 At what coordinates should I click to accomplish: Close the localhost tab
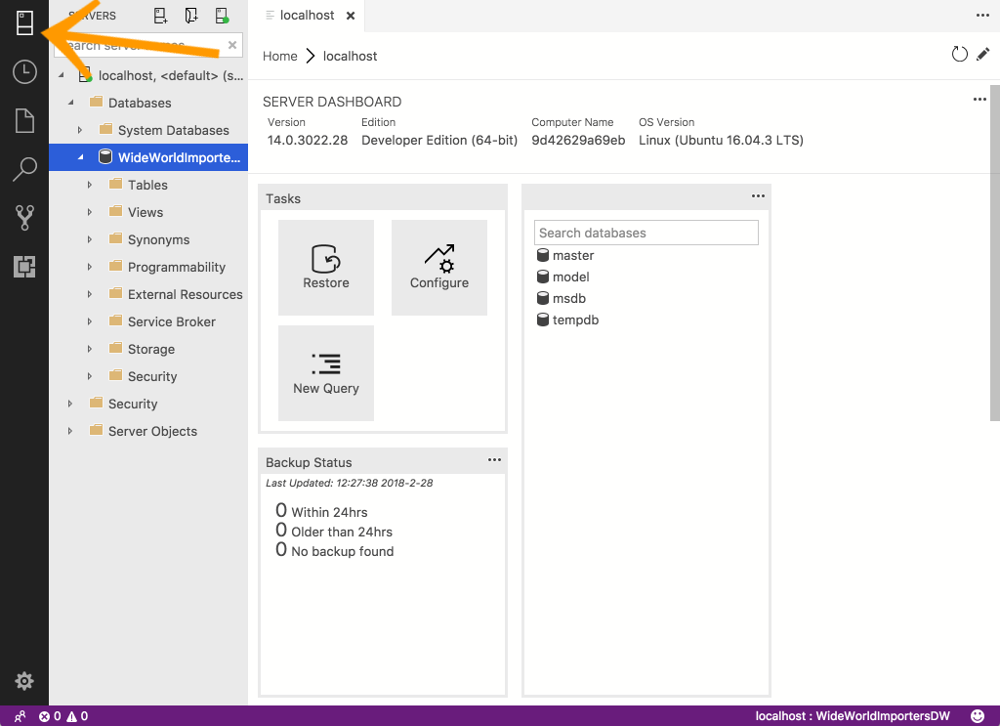[x=350, y=16]
